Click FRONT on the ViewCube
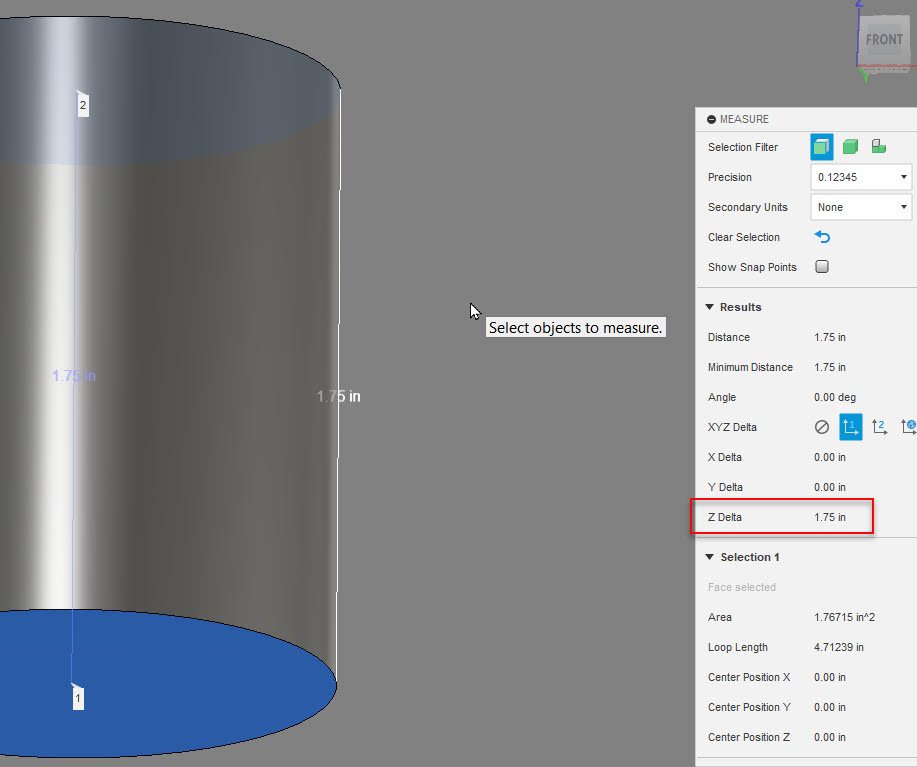This screenshot has width=917, height=767. point(884,39)
